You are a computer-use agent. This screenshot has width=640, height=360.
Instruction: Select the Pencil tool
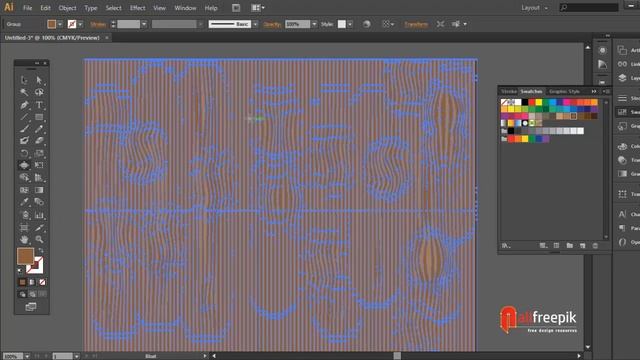click(39, 129)
